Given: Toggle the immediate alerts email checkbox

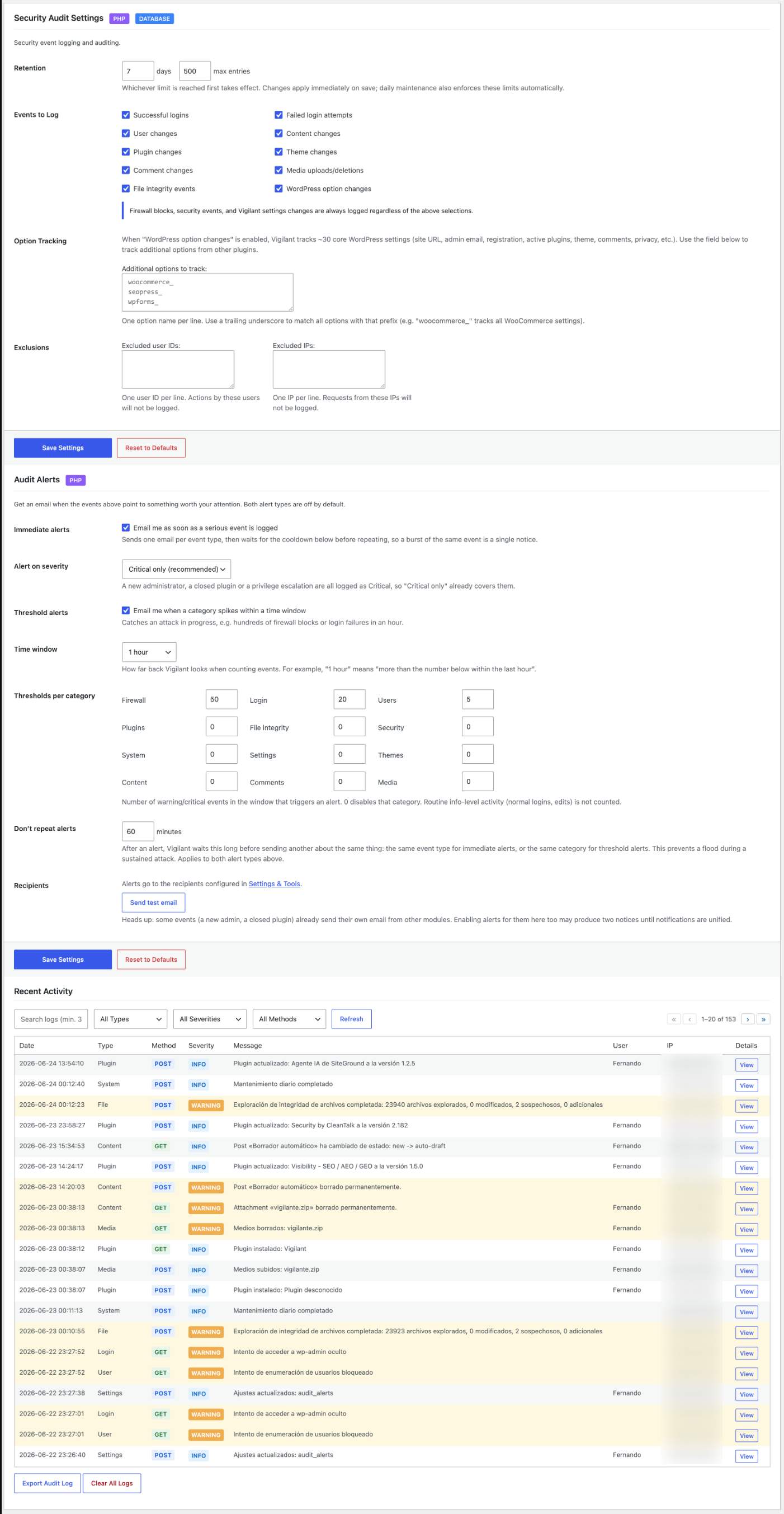Looking at the screenshot, I should tap(126, 528).
